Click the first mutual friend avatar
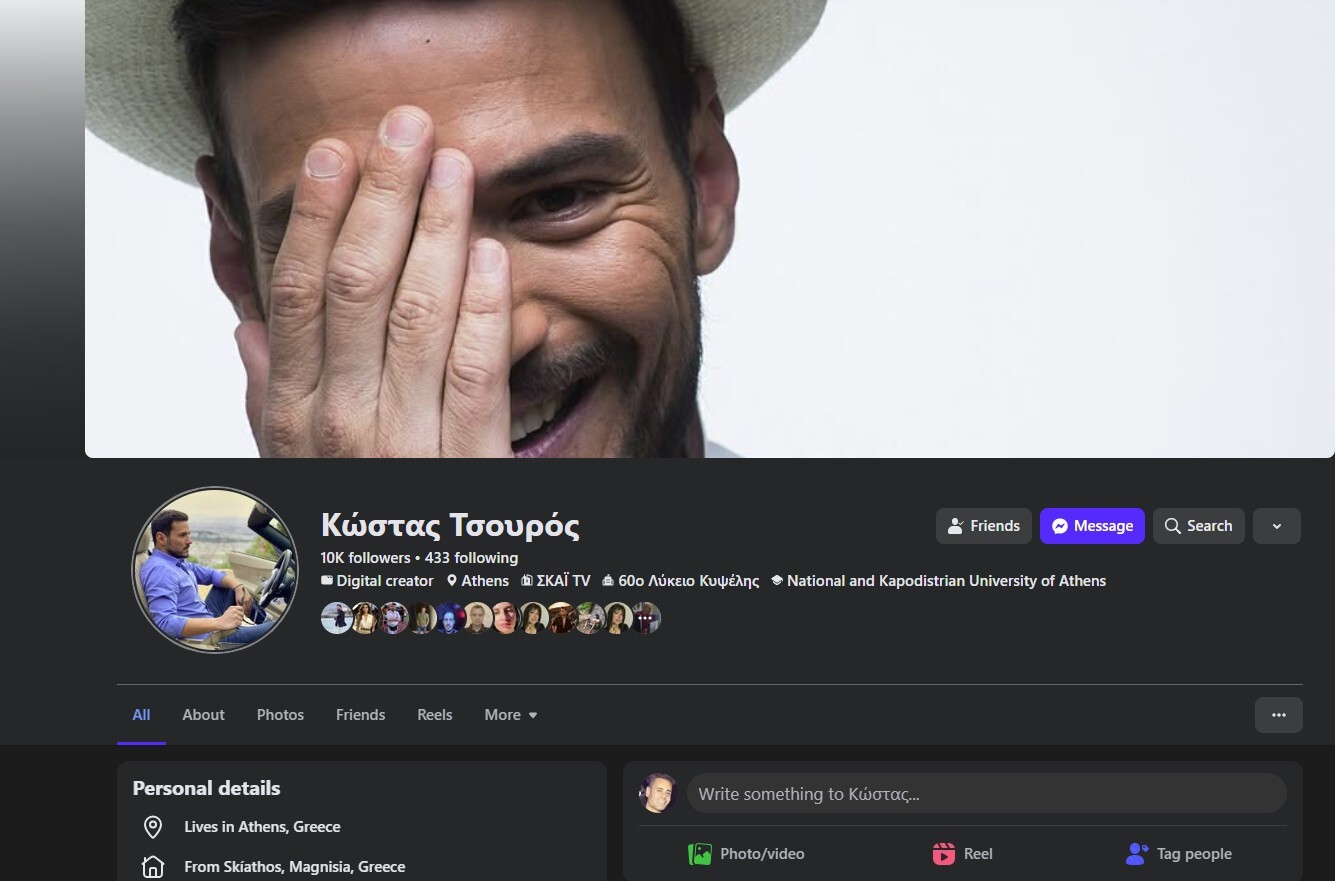The image size is (1335, 881). point(336,618)
